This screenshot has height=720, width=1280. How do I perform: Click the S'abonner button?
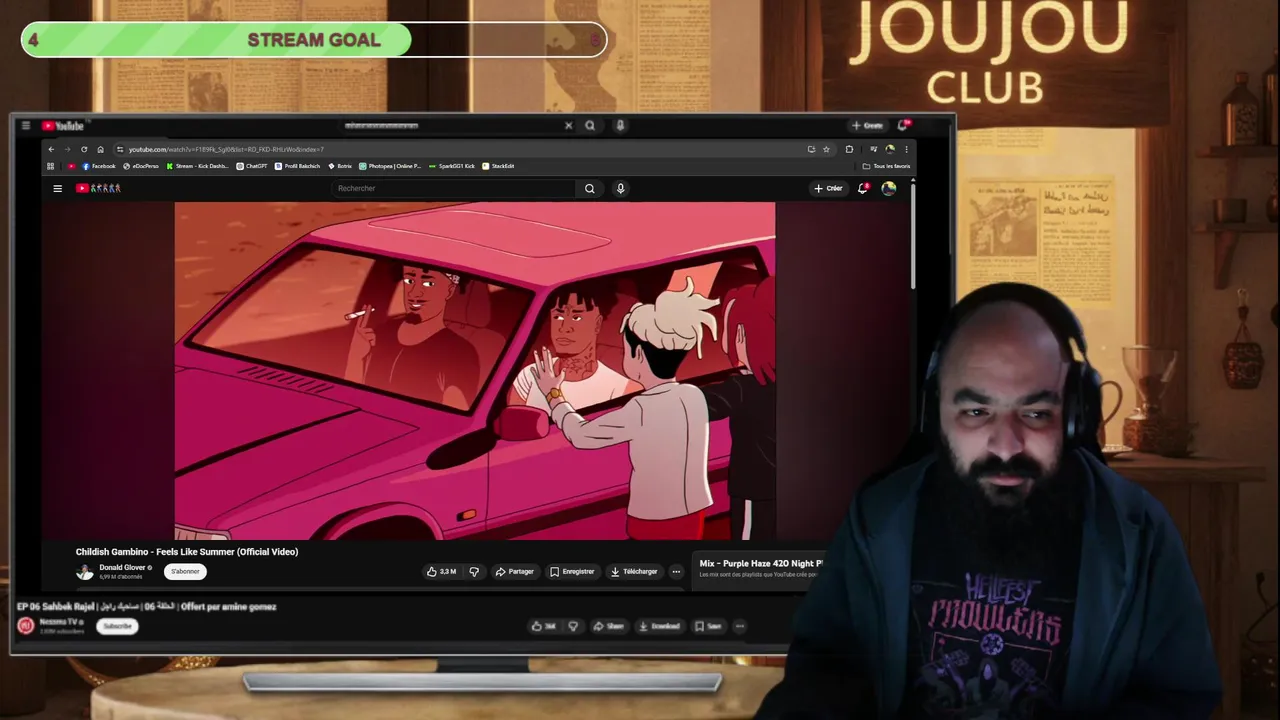click(185, 572)
